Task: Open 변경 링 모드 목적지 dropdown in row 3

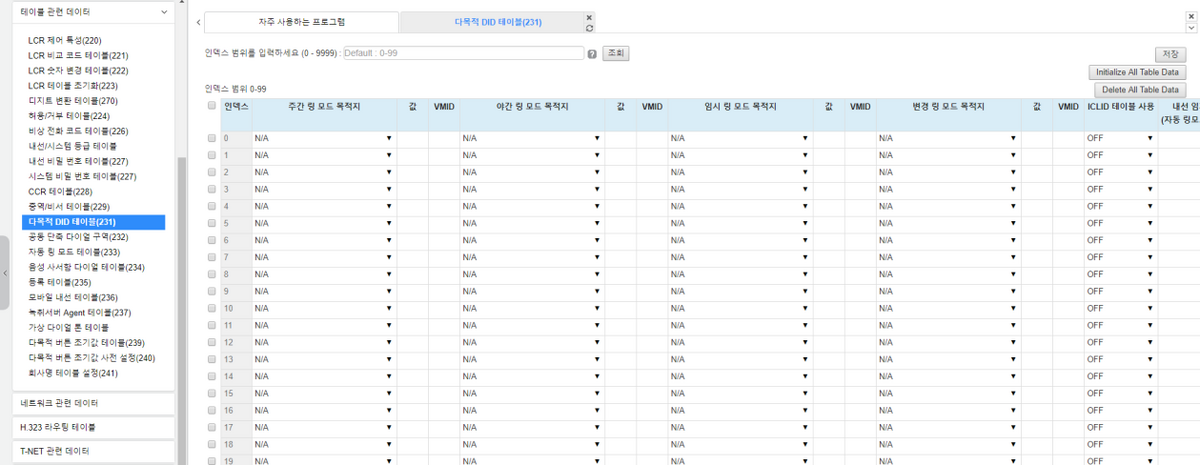Action: point(948,189)
